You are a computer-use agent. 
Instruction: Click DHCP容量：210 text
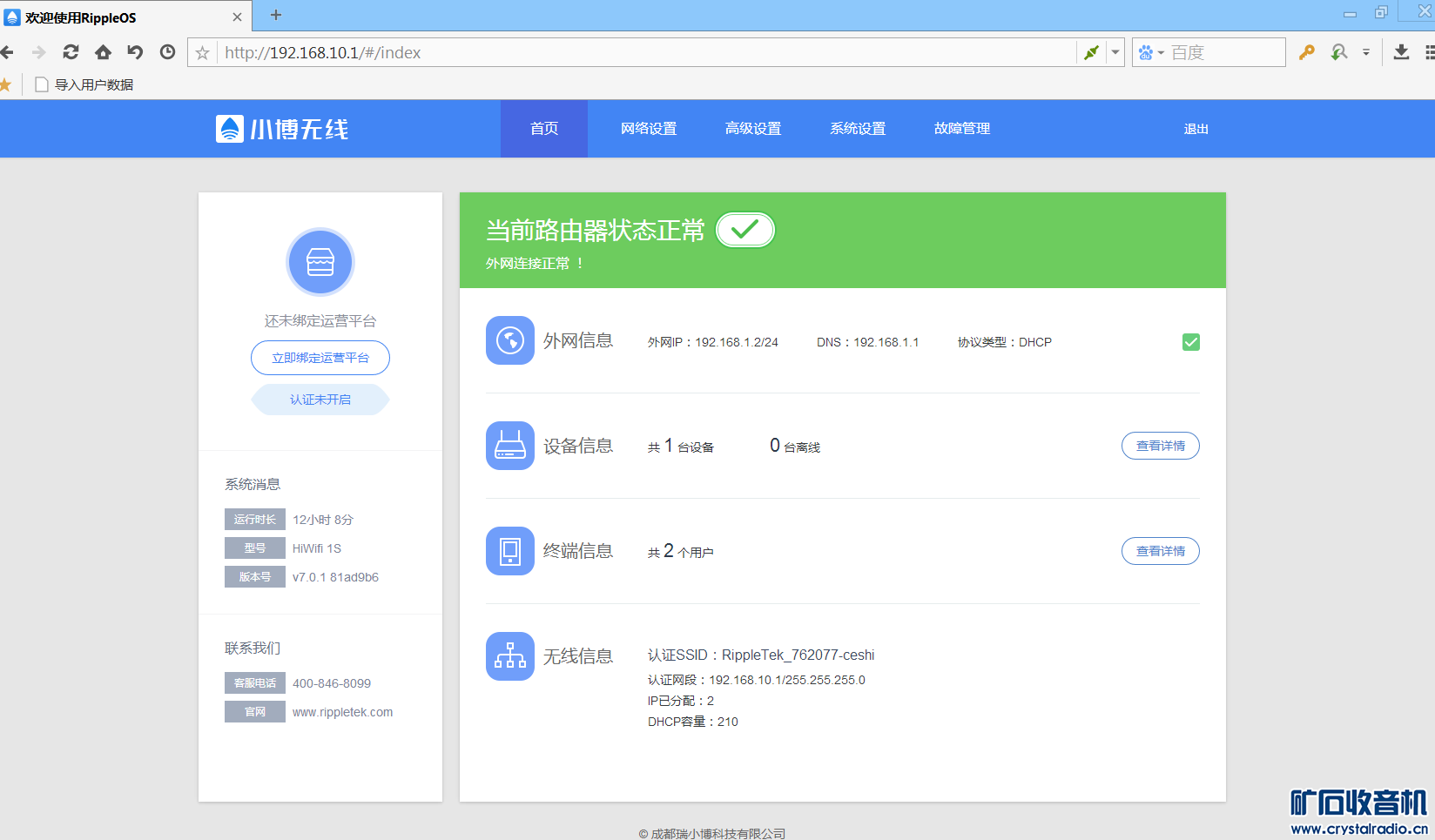(693, 722)
